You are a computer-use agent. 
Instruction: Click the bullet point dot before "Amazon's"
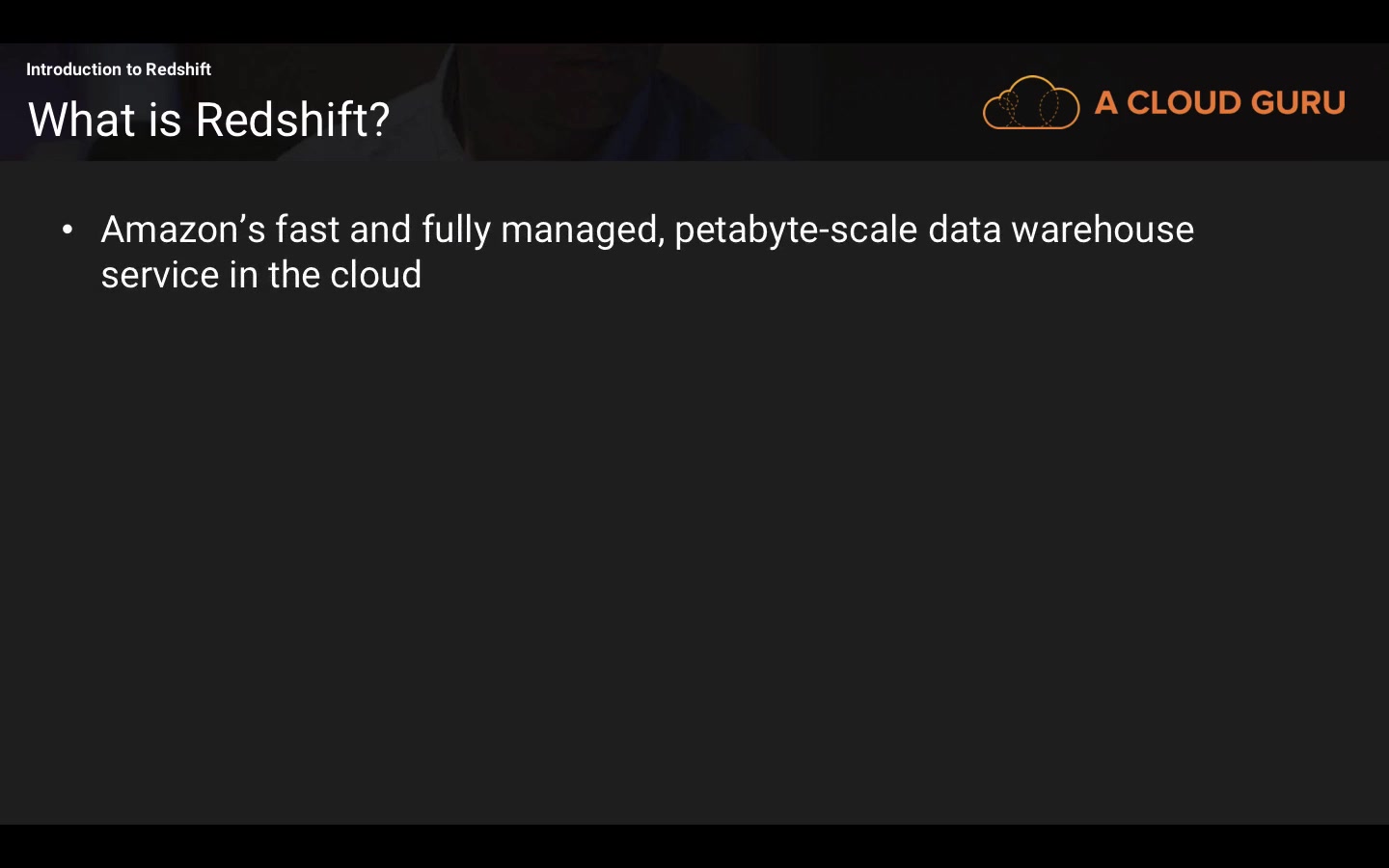[x=67, y=230]
